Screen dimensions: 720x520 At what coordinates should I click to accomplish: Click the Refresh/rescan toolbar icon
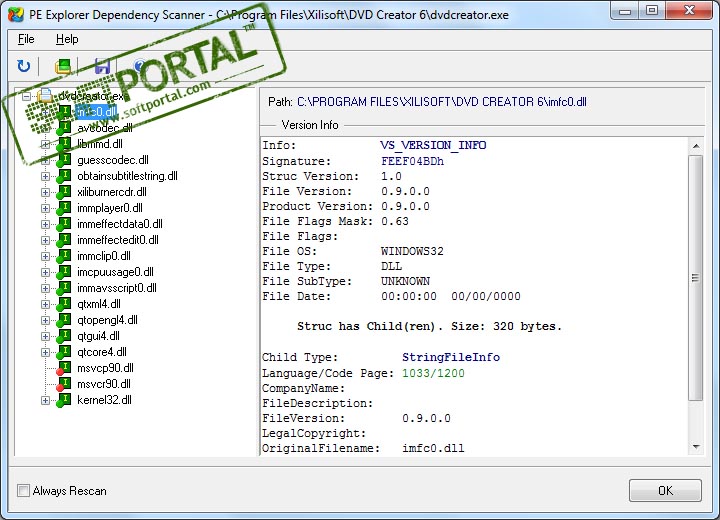pyautogui.click(x=23, y=66)
